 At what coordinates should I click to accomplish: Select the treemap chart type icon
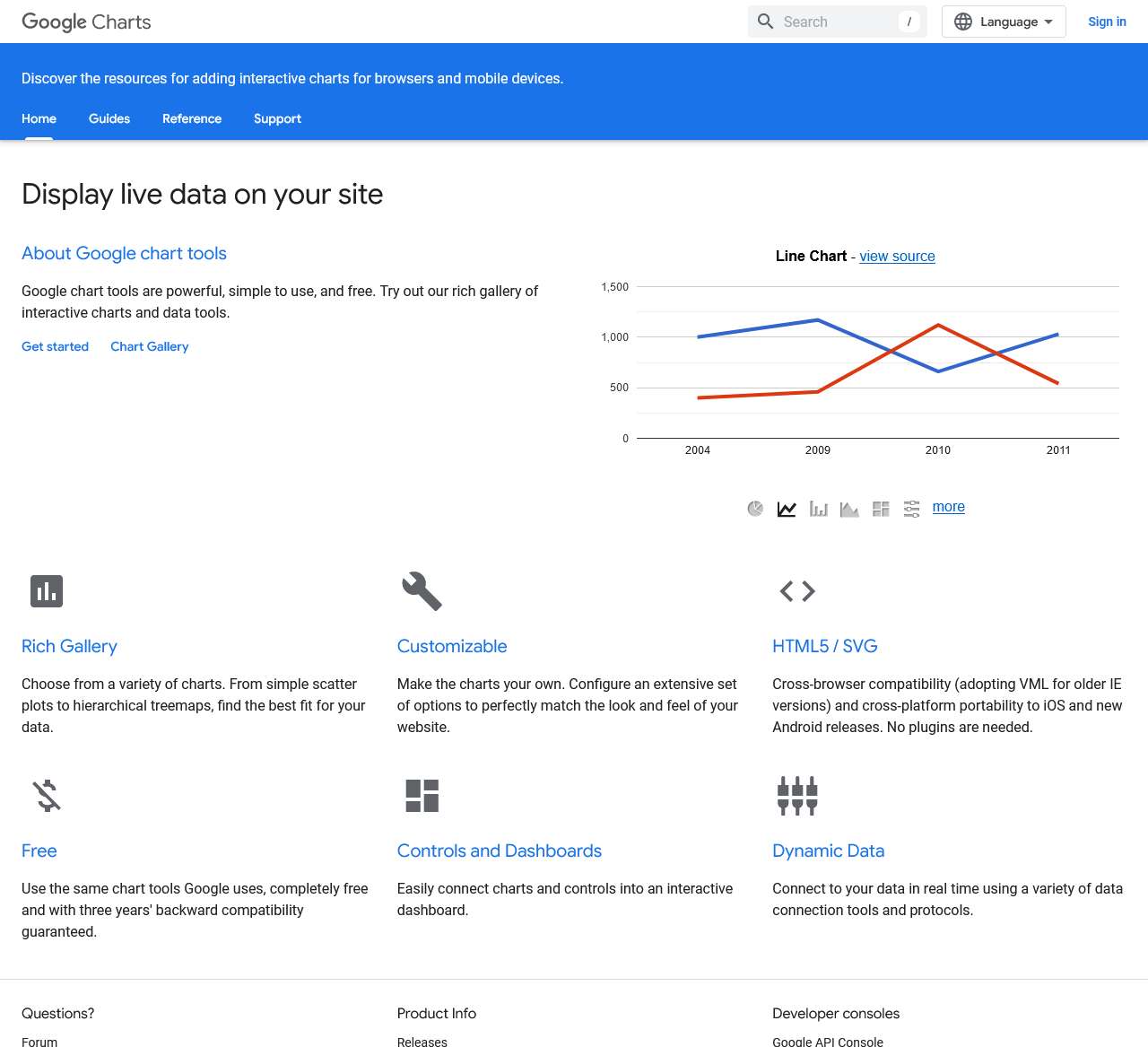pyautogui.click(x=881, y=509)
